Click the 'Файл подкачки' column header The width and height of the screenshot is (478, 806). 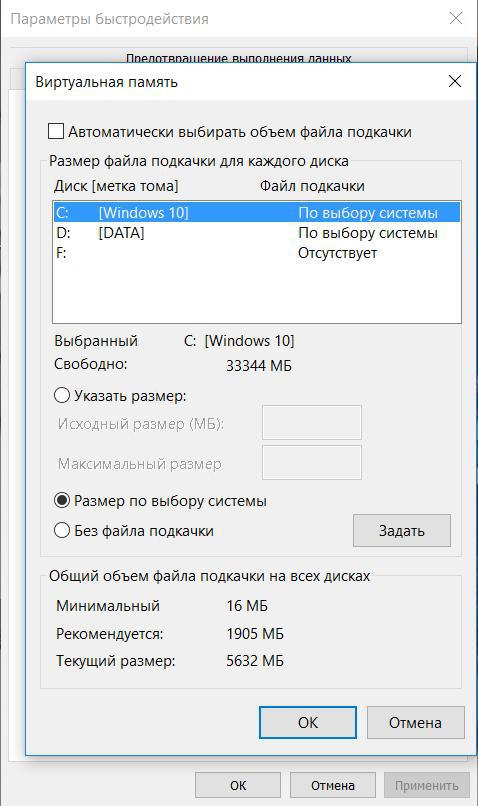pos(312,186)
